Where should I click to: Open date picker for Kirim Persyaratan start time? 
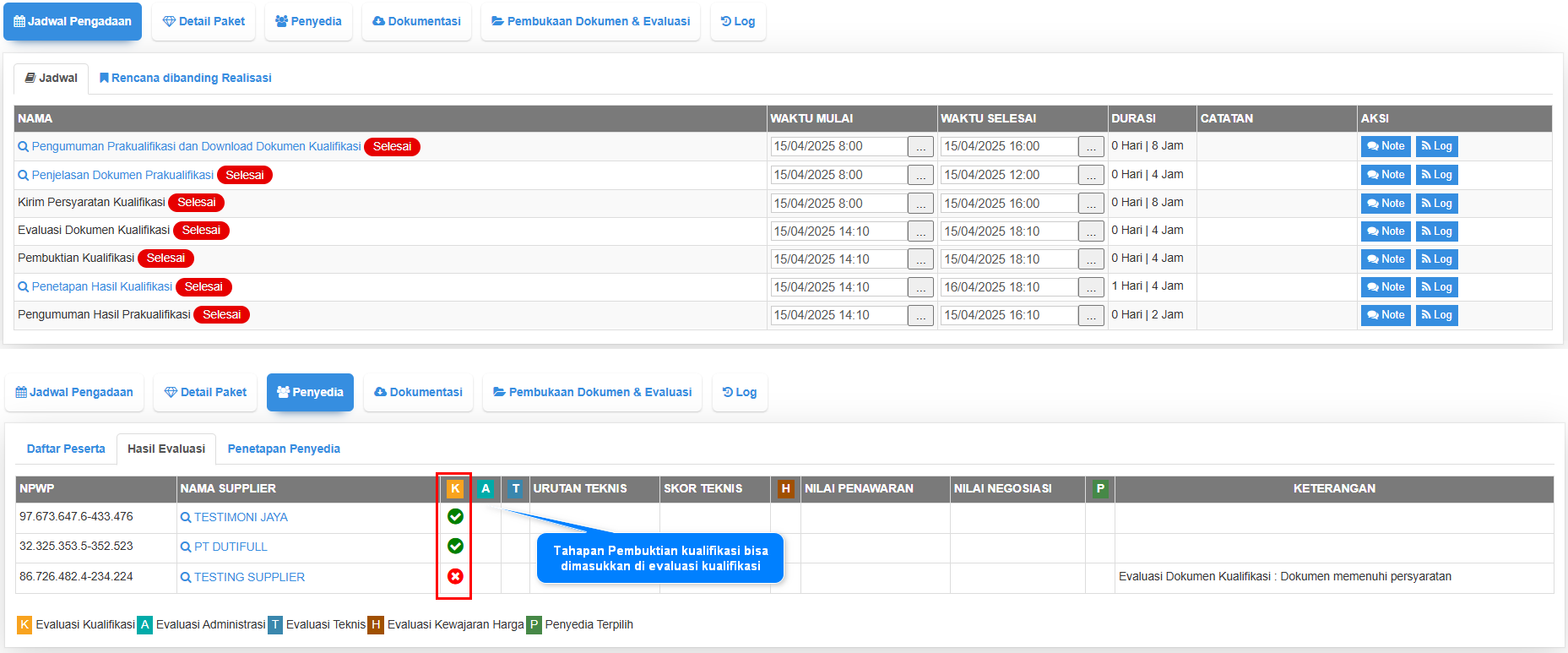(920, 204)
